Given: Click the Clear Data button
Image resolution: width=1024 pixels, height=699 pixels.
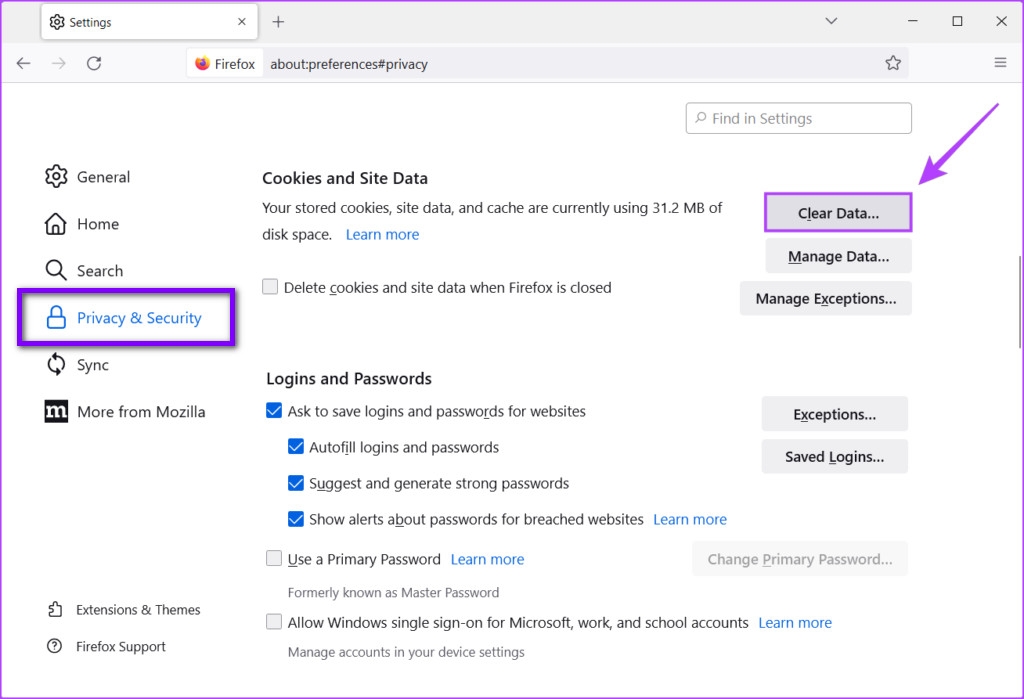Looking at the screenshot, I should tap(837, 212).
